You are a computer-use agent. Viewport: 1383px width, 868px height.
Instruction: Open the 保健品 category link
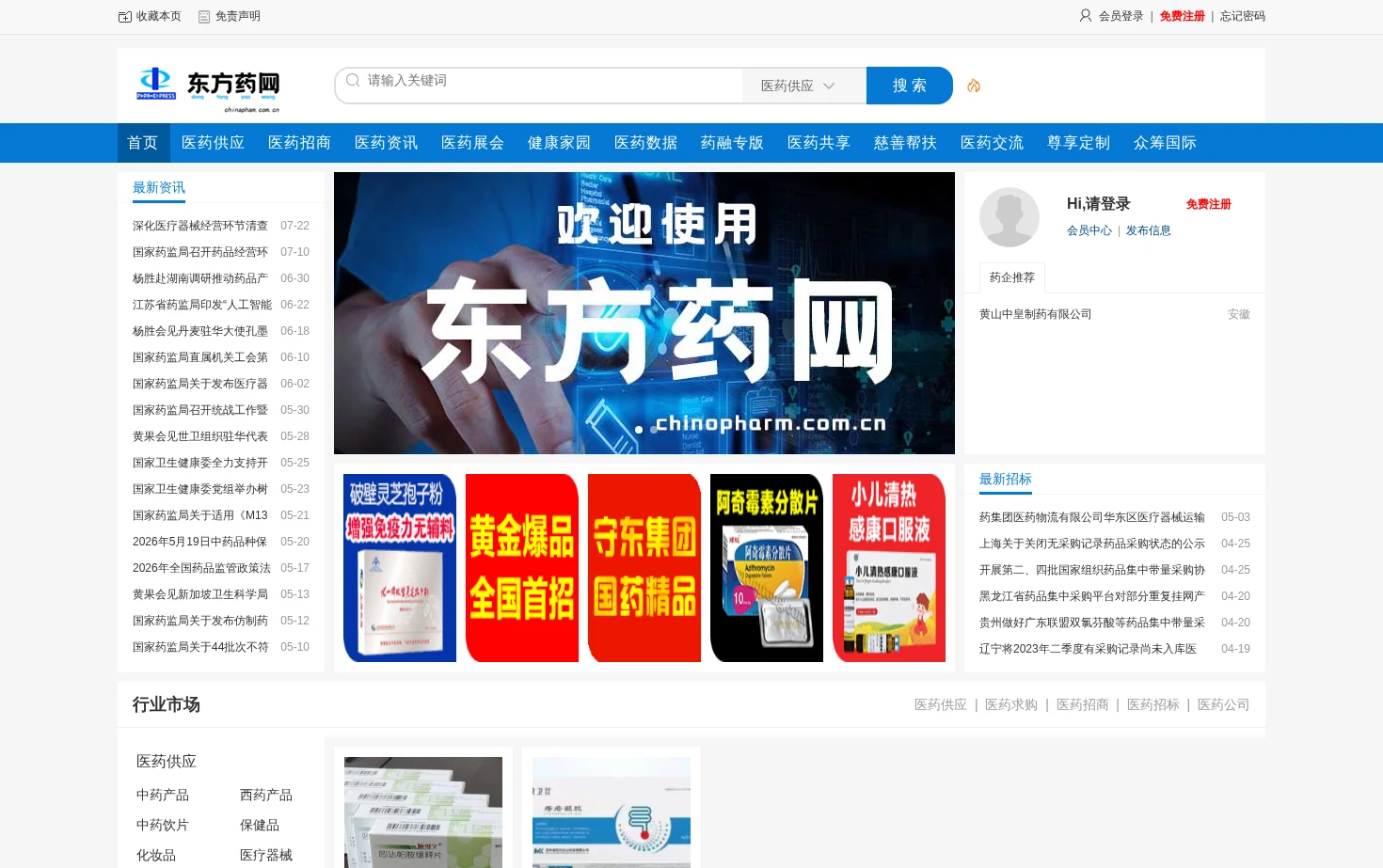coord(260,826)
